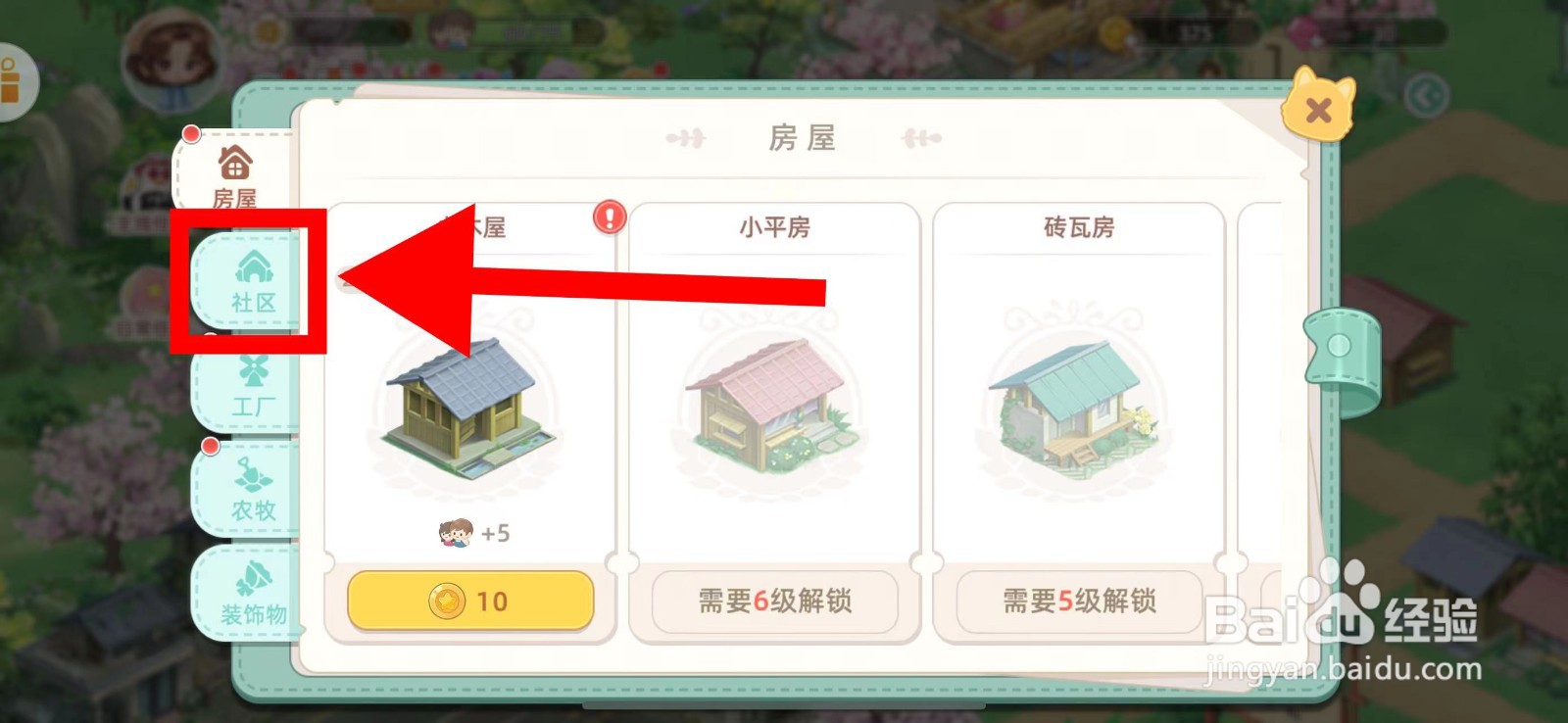The height and width of the screenshot is (723, 1568).
Task: Click the red exclamation alert badge
Action: pyautogui.click(x=610, y=217)
